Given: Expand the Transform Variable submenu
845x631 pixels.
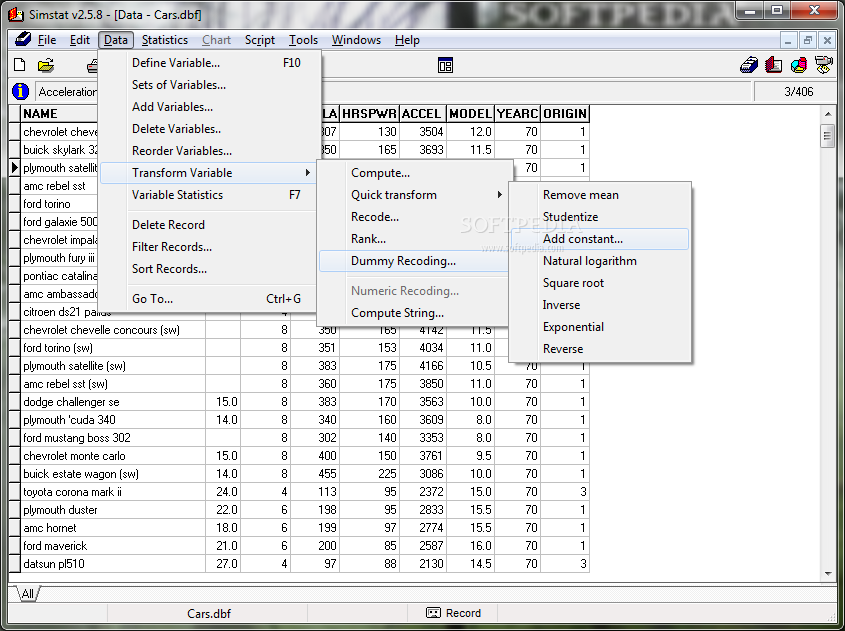Looking at the screenshot, I should tap(208, 173).
